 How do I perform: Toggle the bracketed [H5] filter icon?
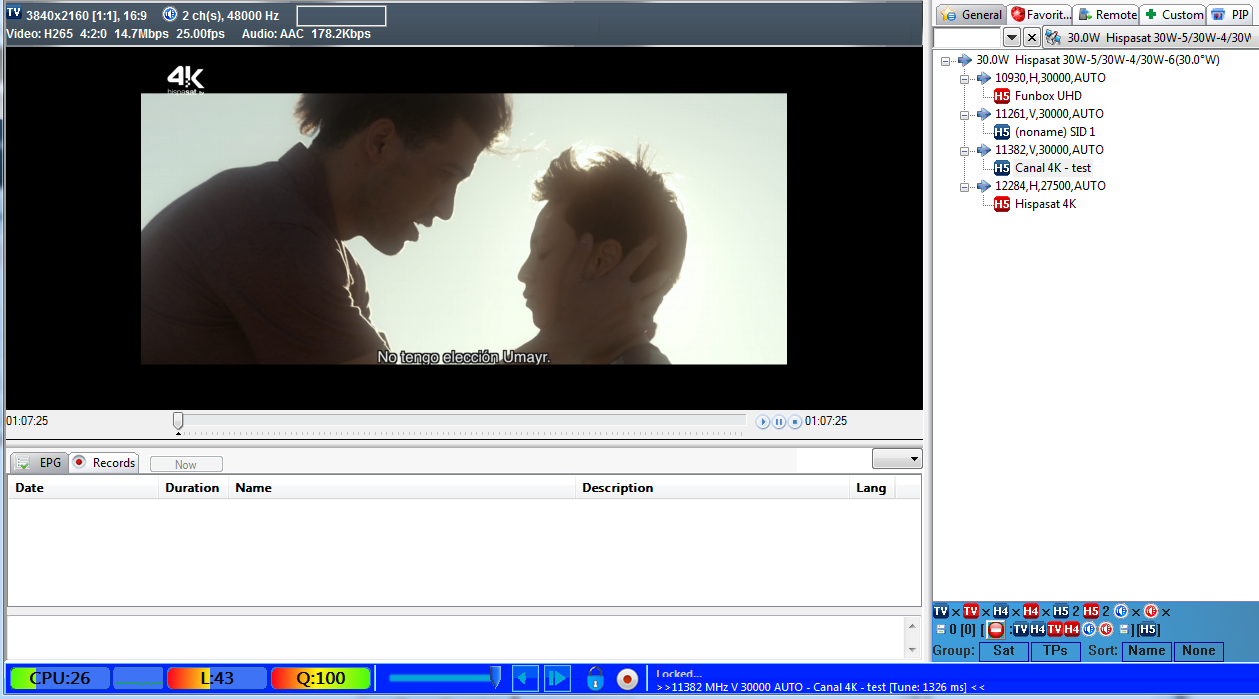tap(1148, 629)
